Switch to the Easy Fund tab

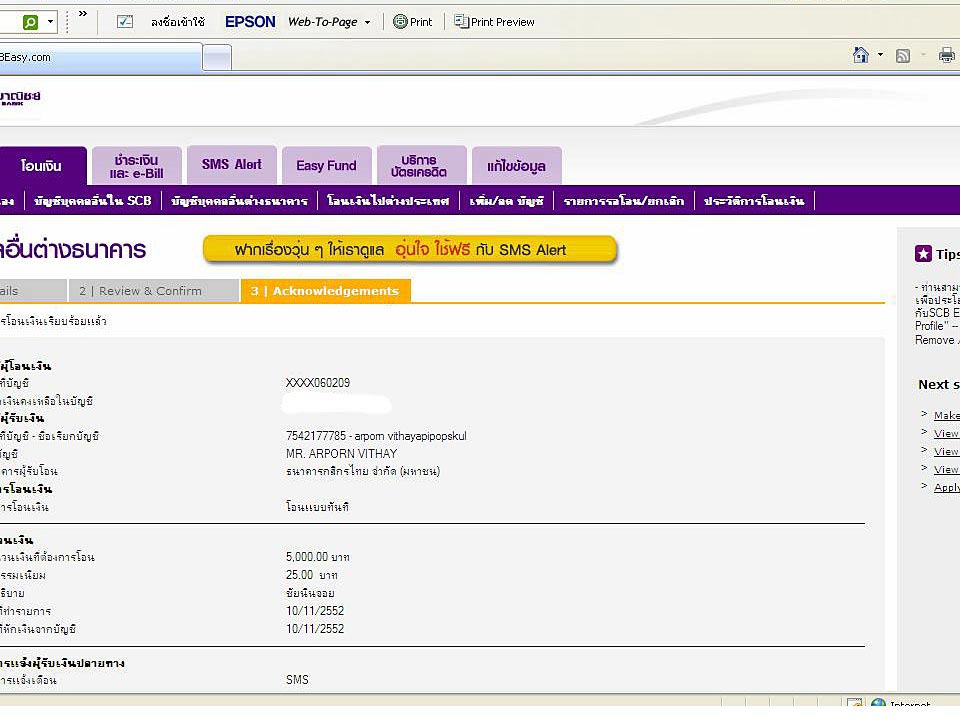click(326, 166)
